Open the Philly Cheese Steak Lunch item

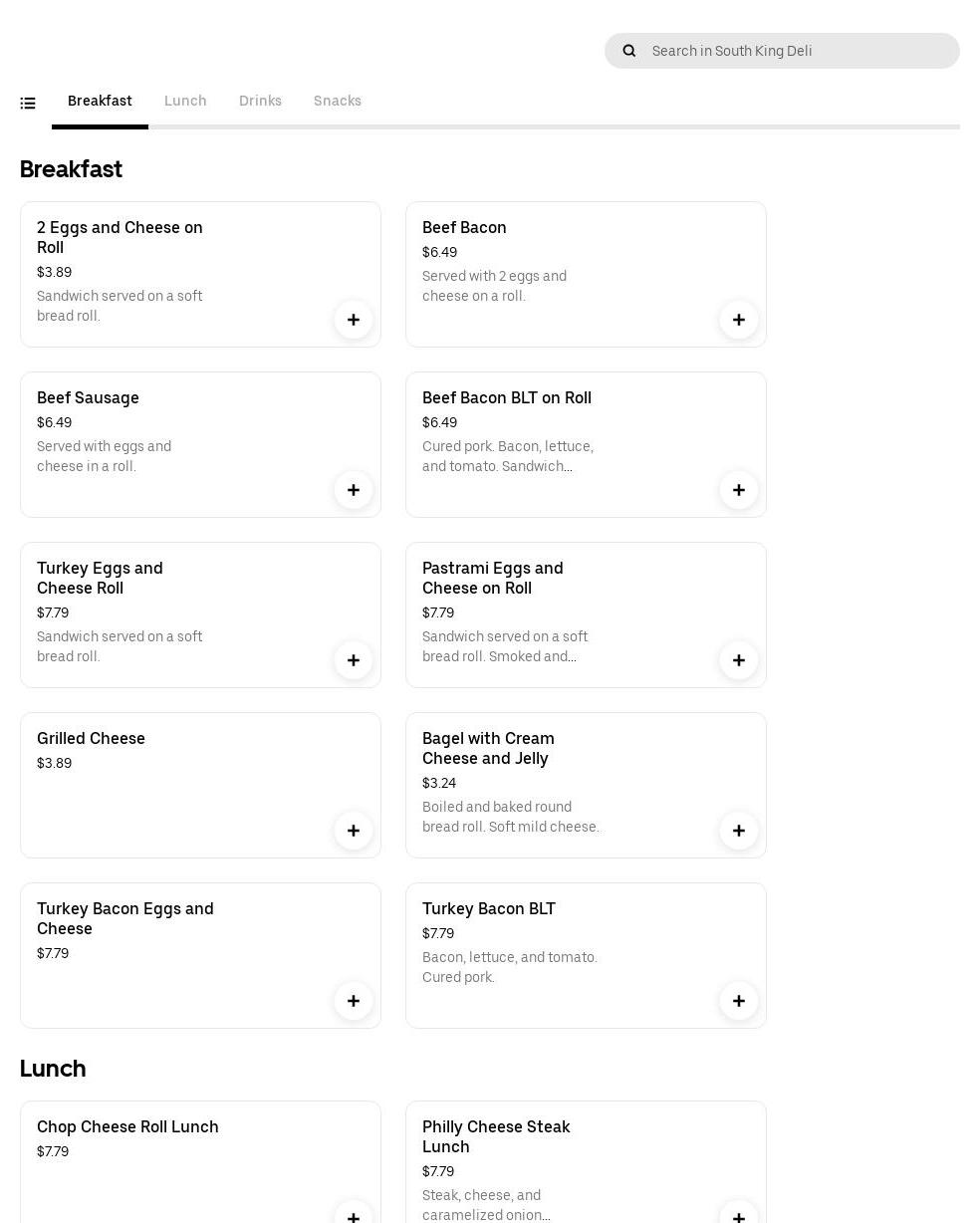[x=496, y=1136]
